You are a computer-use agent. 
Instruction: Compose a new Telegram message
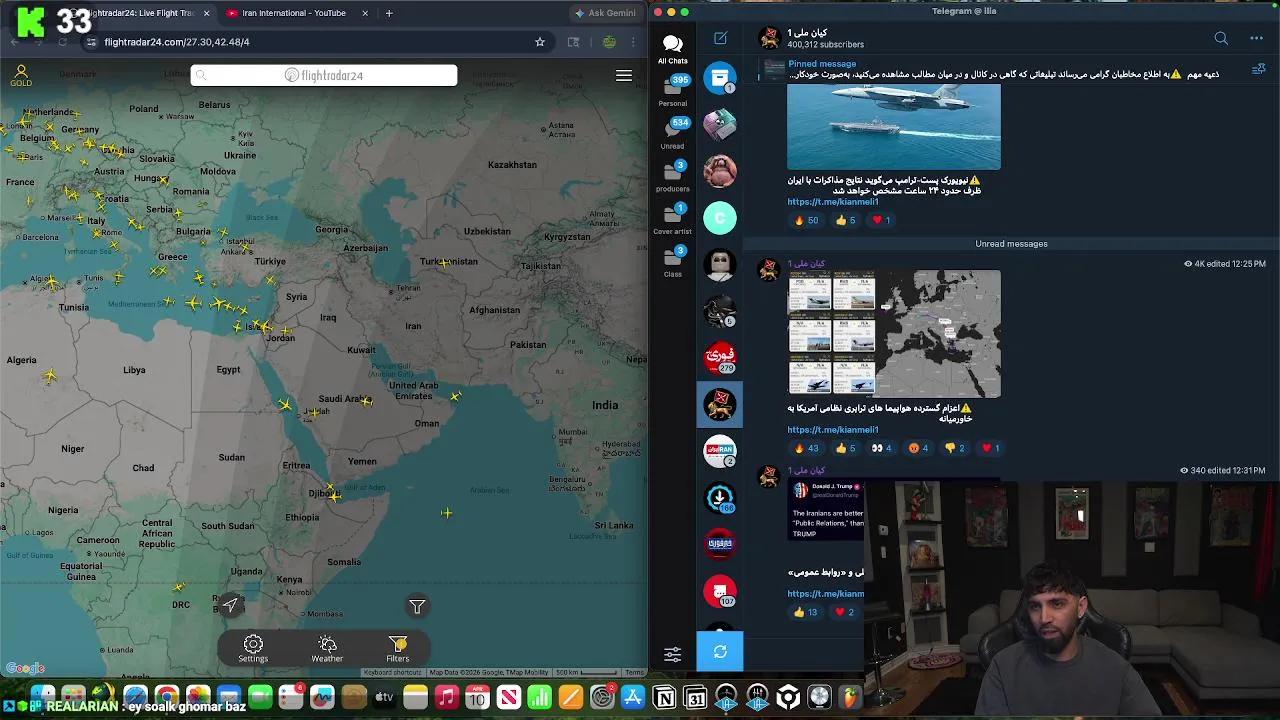tap(720, 38)
